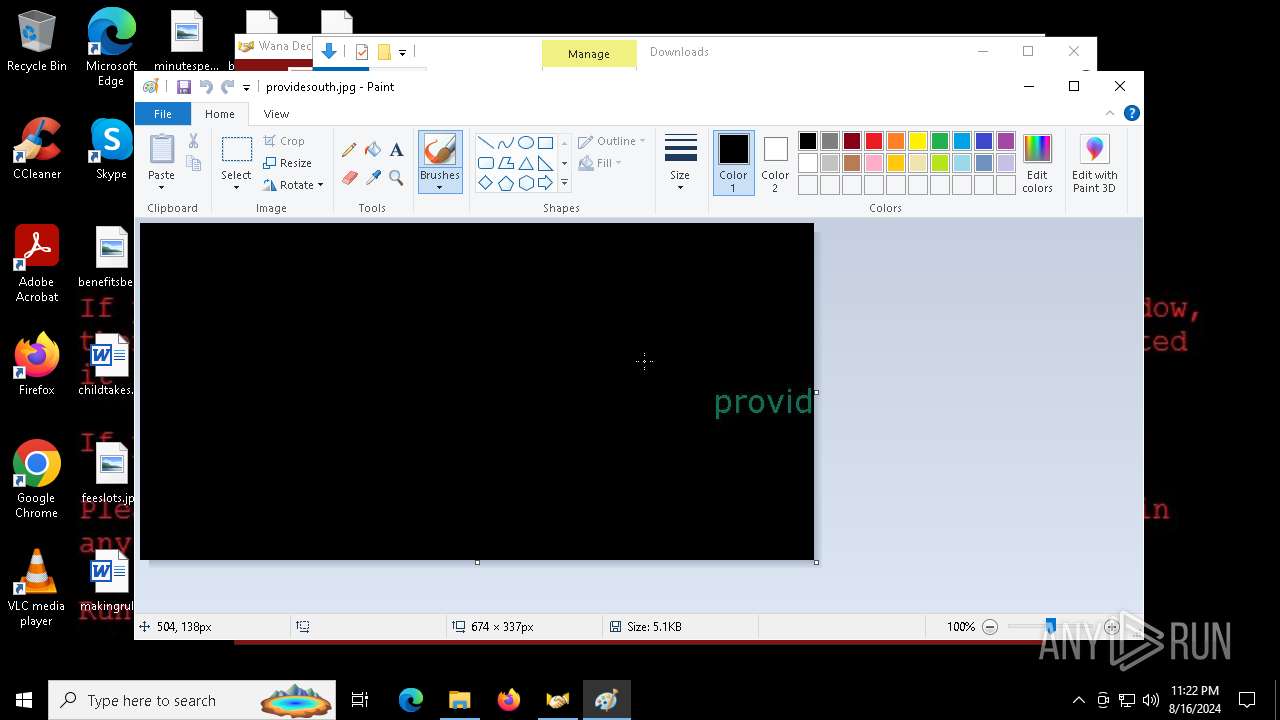Select the Polygon shape

pyautogui.click(x=505, y=163)
